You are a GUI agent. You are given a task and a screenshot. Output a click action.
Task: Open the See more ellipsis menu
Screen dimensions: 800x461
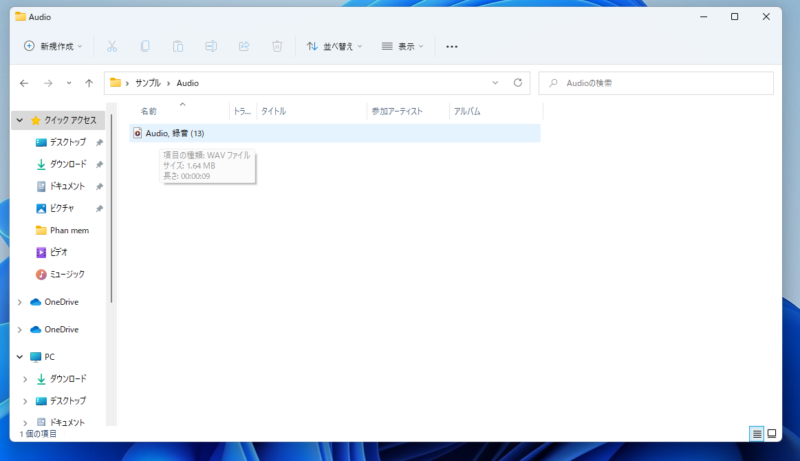[452, 46]
